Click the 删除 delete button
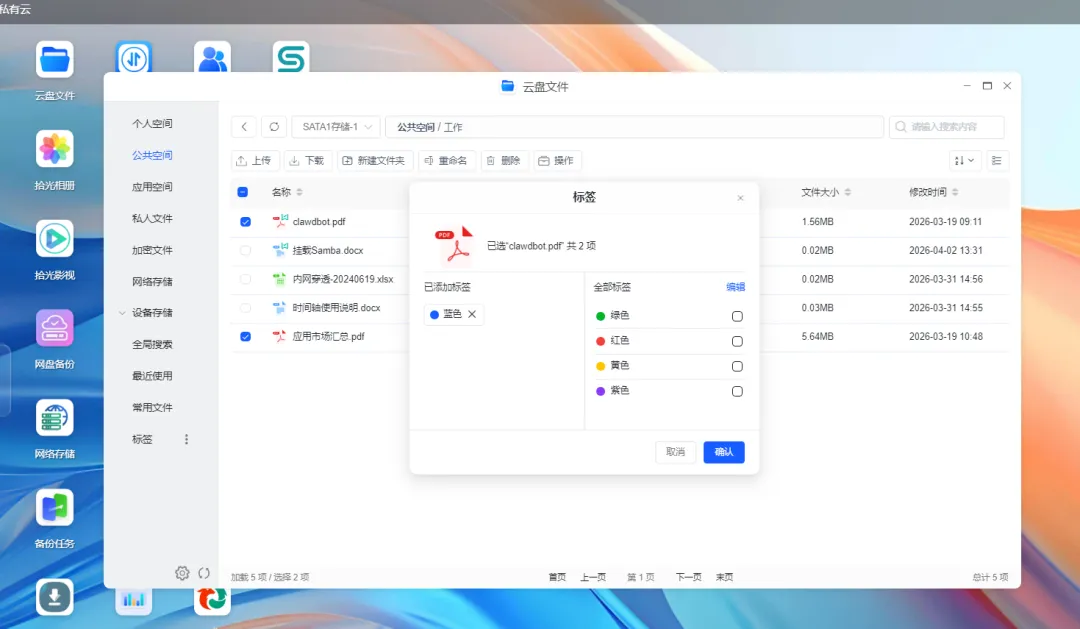 [x=504, y=161]
